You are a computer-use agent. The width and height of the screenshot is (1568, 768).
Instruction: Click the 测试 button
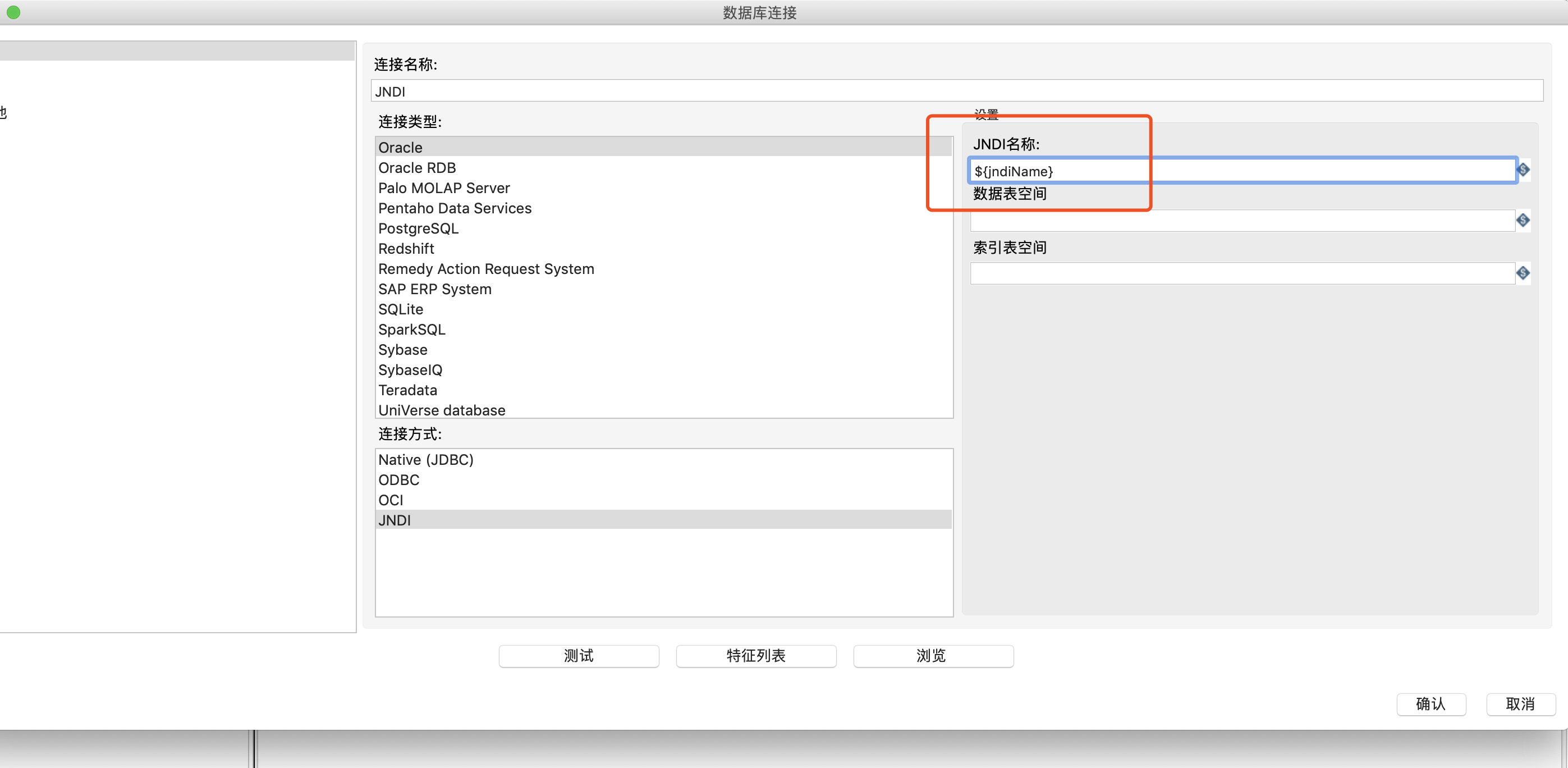click(578, 656)
